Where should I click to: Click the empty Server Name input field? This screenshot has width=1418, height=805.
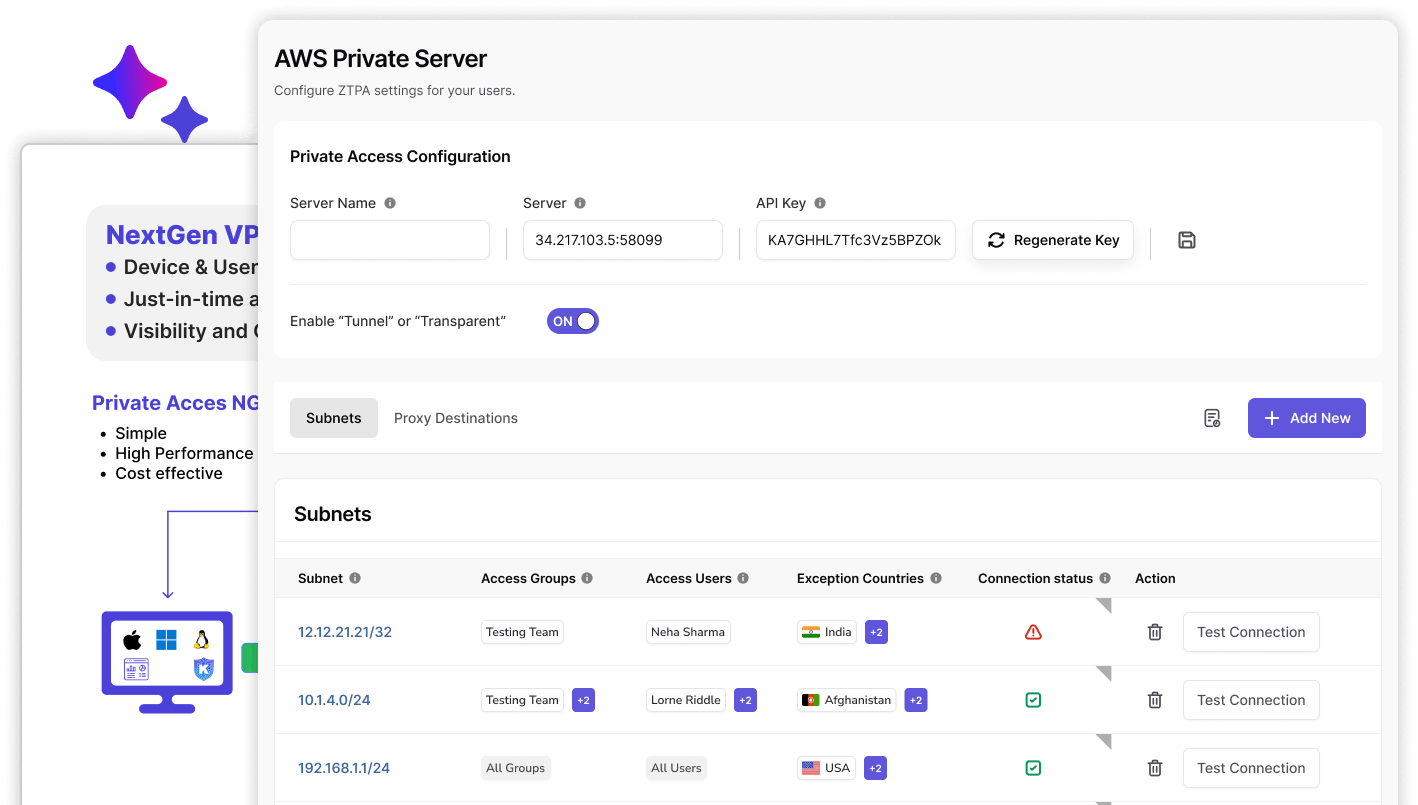[390, 240]
